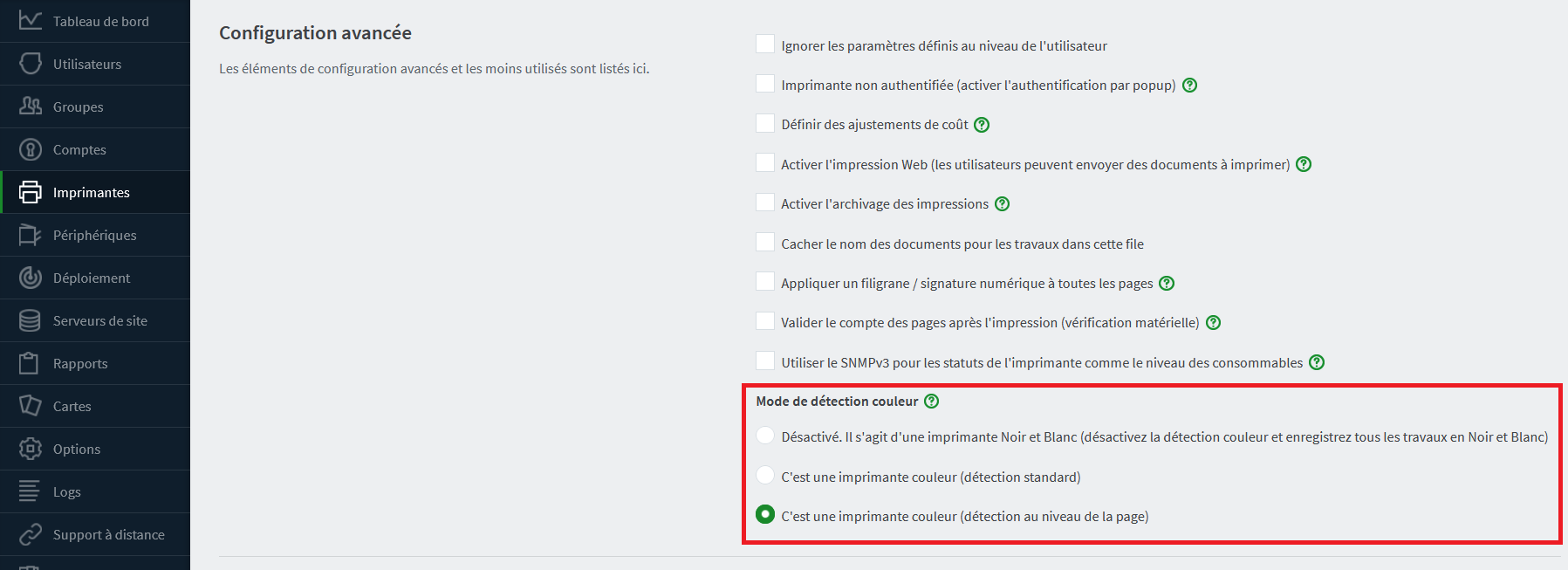The image size is (1568, 570).
Task: Click the Serveurs de site database icon
Action: point(31,320)
